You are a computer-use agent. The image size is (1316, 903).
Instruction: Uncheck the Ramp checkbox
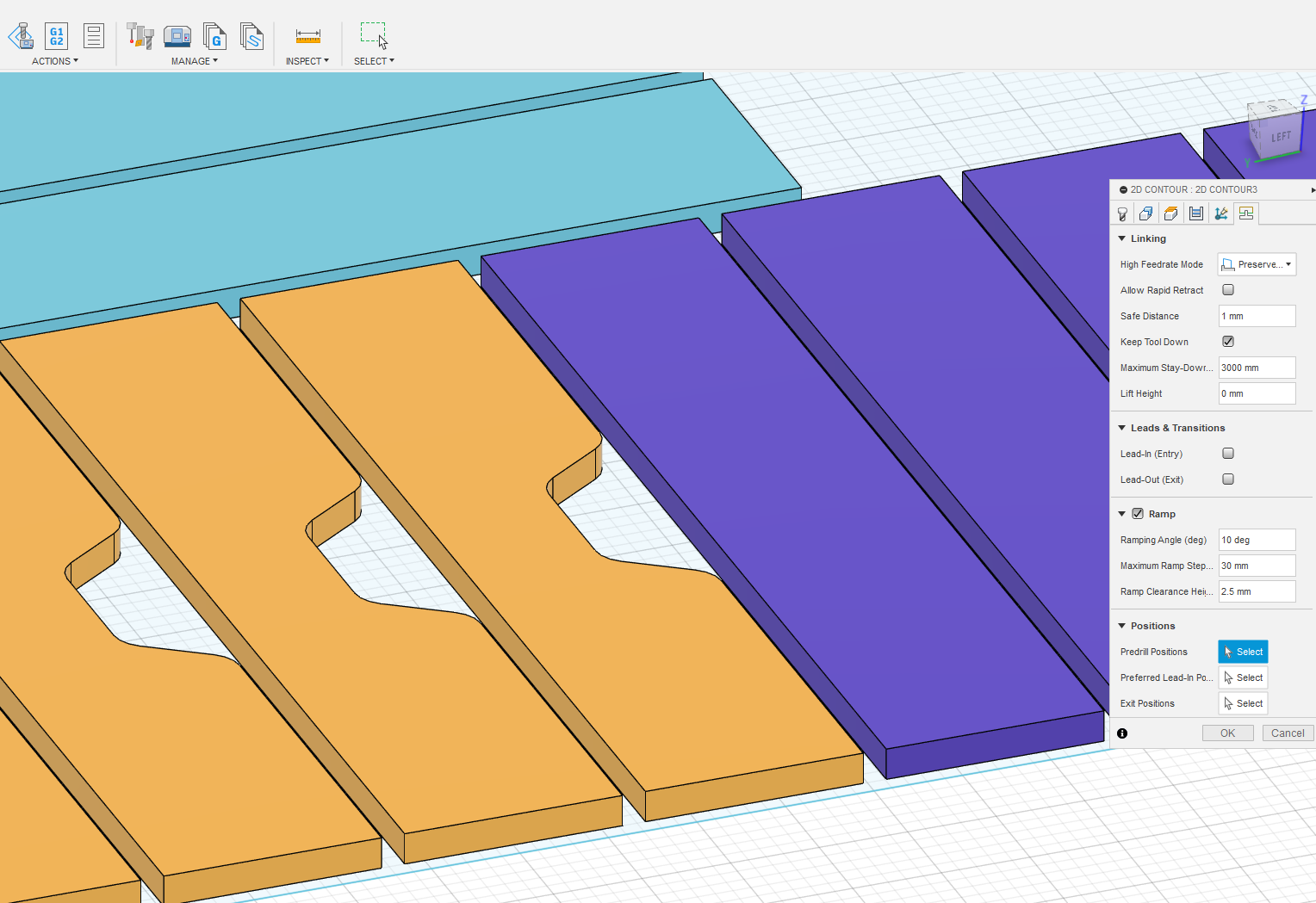click(1138, 514)
